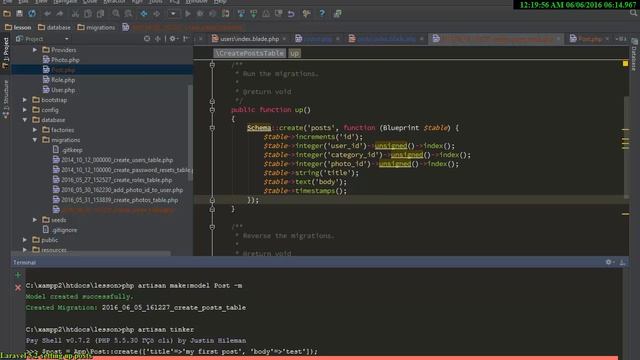Click the Terminal panel title
The image size is (640, 360).
point(24,262)
